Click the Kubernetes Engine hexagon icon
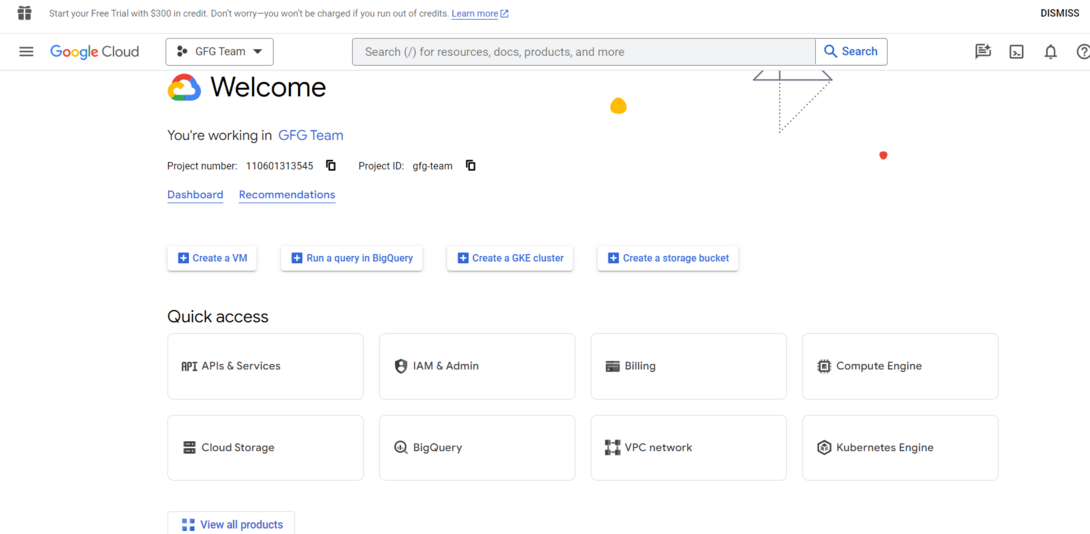 [x=824, y=448]
